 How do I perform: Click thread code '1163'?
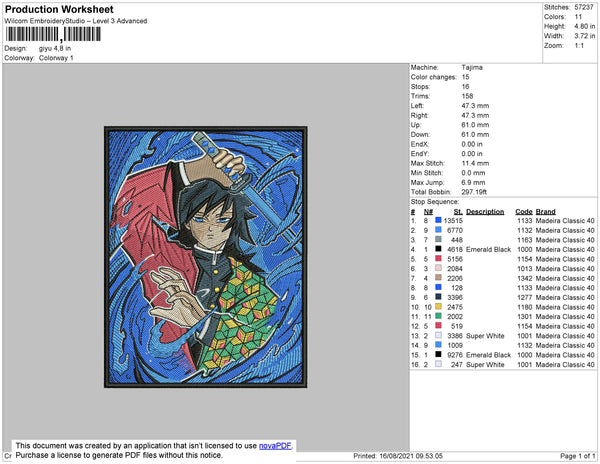point(525,240)
